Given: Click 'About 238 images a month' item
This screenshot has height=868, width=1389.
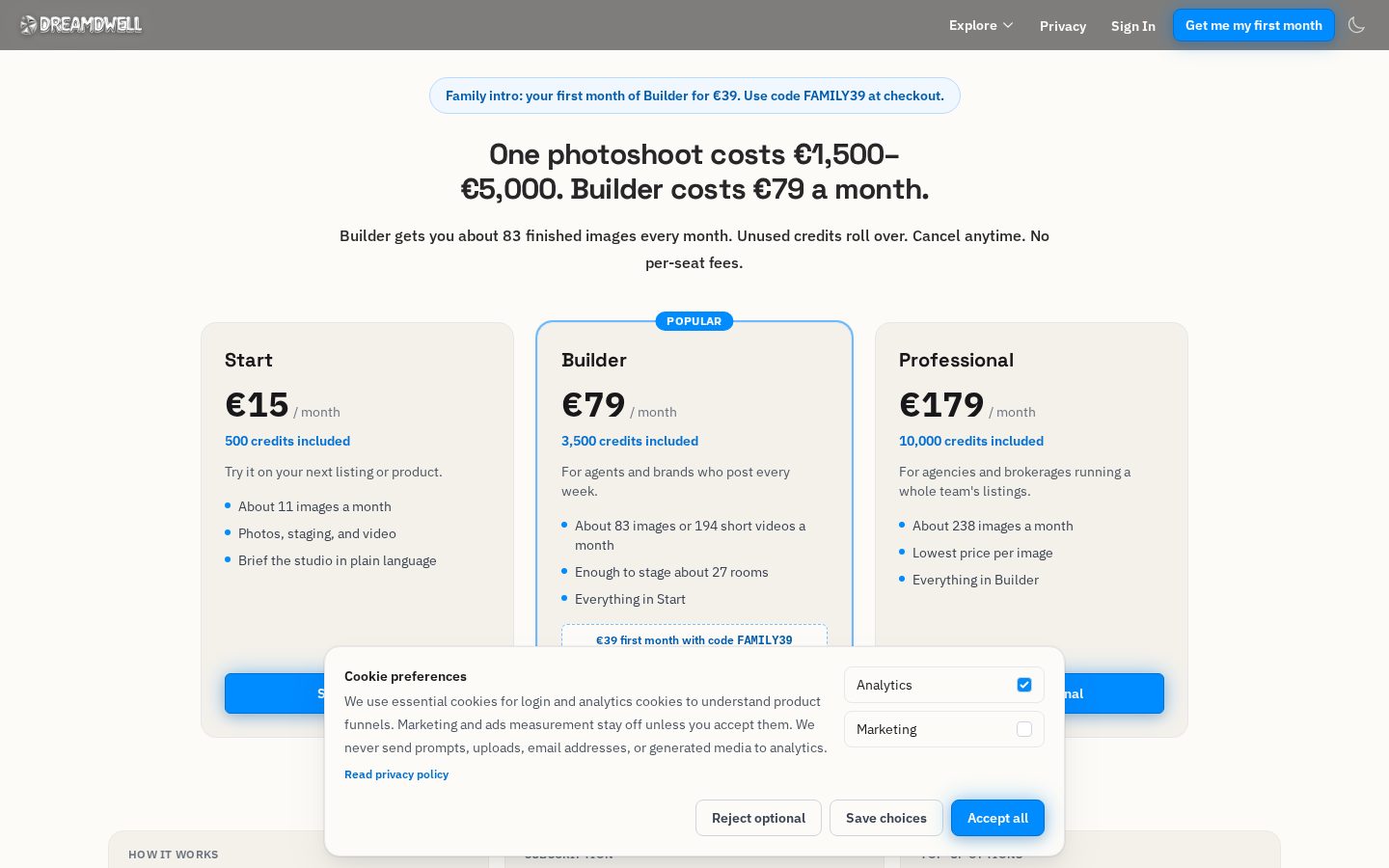Looking at the screenshot, I should (993, 526).
